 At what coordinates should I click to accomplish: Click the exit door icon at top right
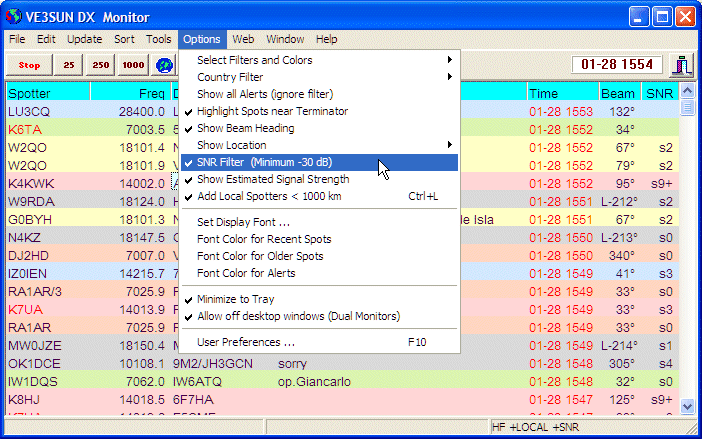coord(683,65)
